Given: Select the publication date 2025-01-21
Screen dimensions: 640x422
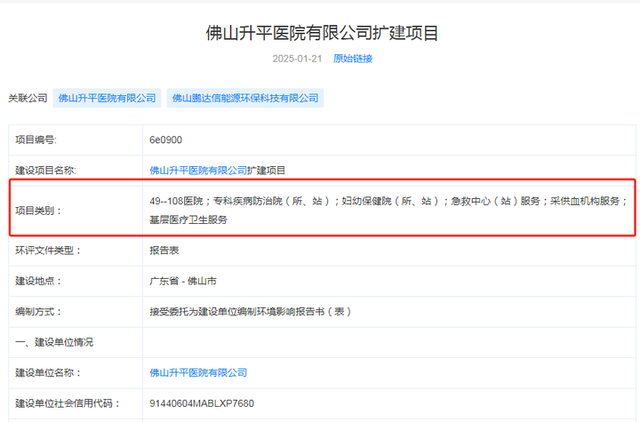Looking at the screenshot, I should point(297,59).
